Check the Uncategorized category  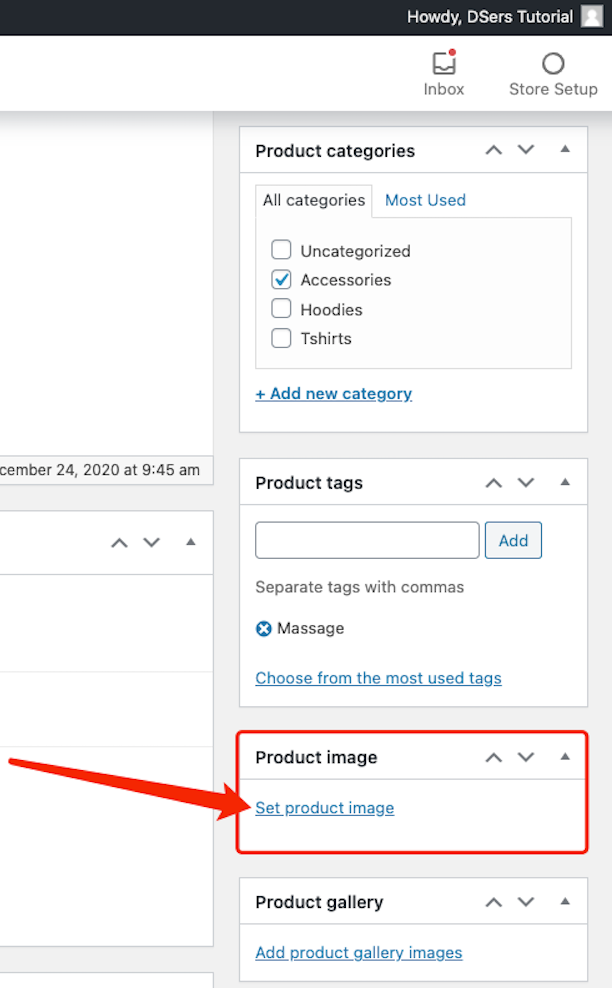[281, 250]
